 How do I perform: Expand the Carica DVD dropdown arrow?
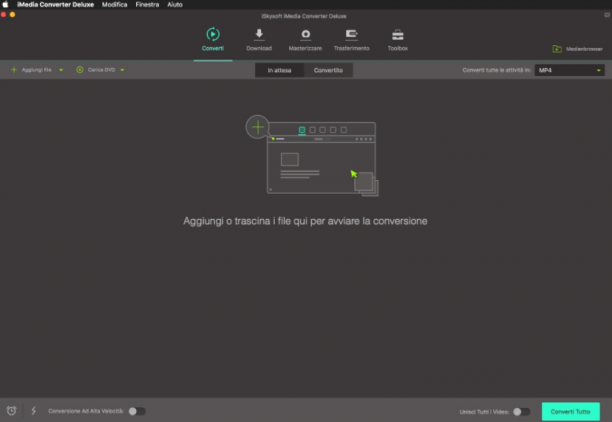122,70
